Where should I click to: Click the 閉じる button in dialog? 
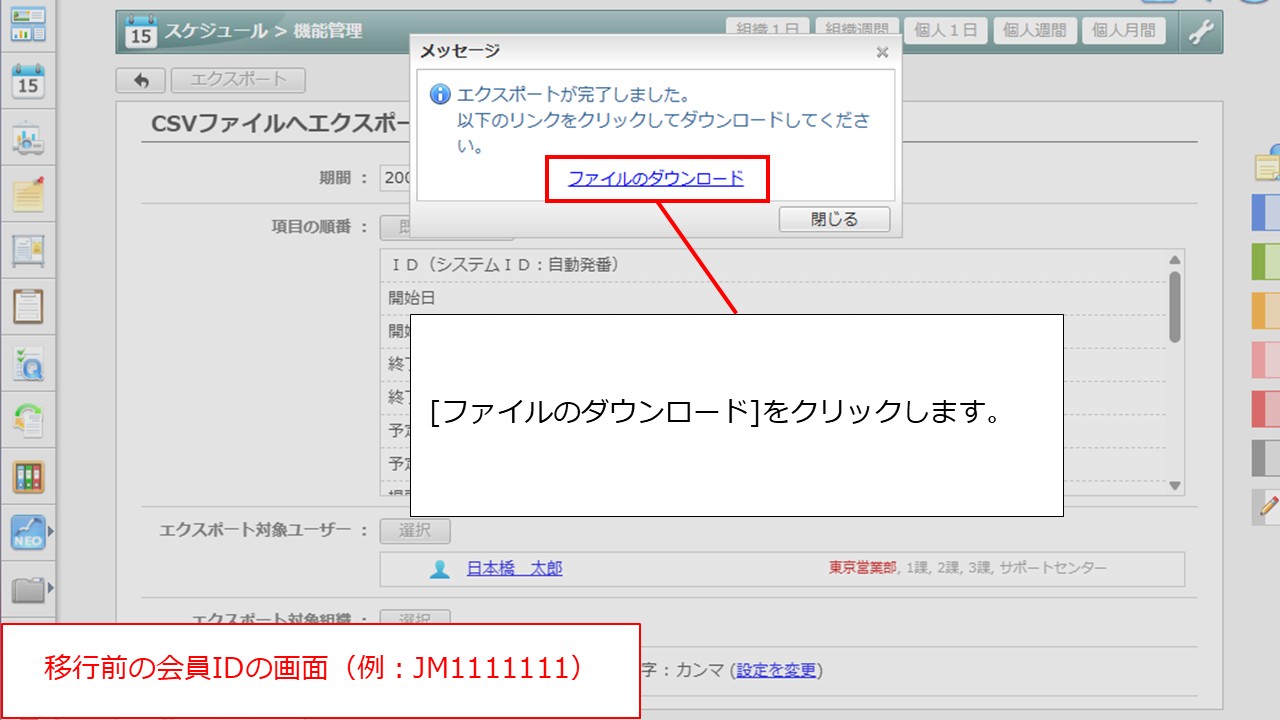coord(834,219)
